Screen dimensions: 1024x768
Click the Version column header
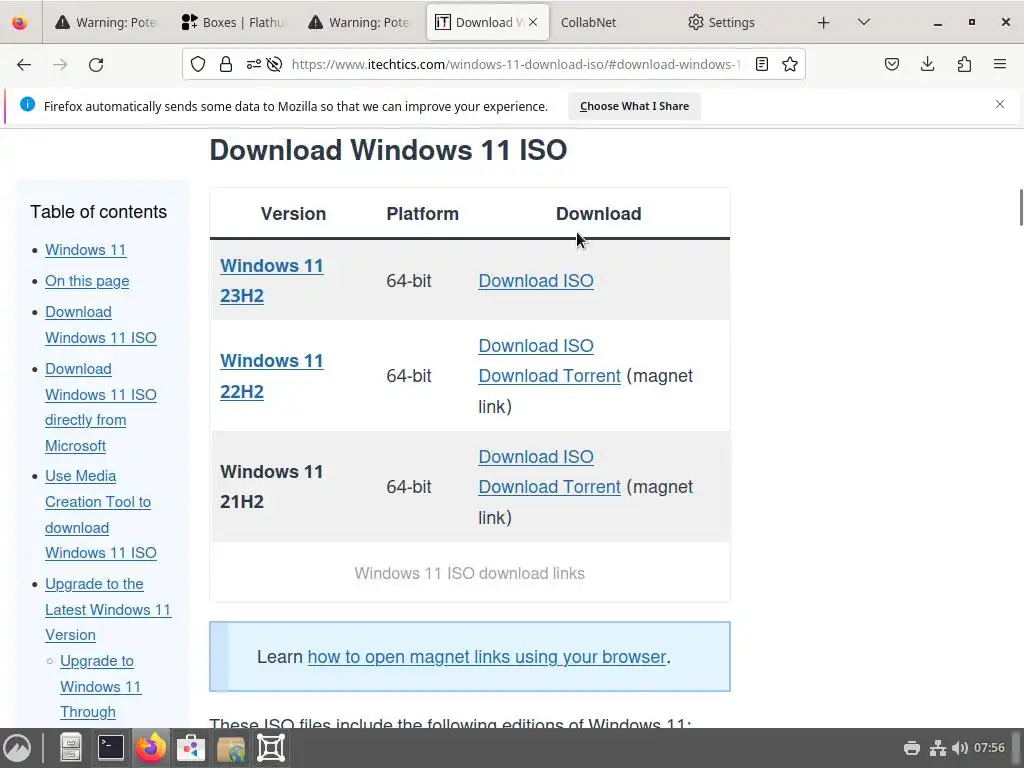coord(293,214)
